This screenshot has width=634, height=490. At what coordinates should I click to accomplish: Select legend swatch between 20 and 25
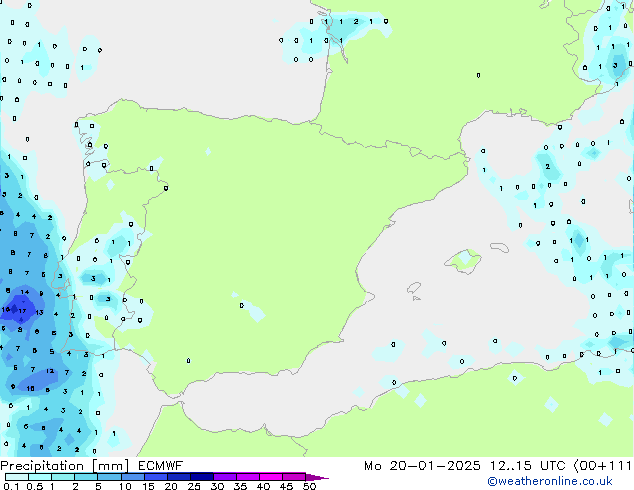180,477
